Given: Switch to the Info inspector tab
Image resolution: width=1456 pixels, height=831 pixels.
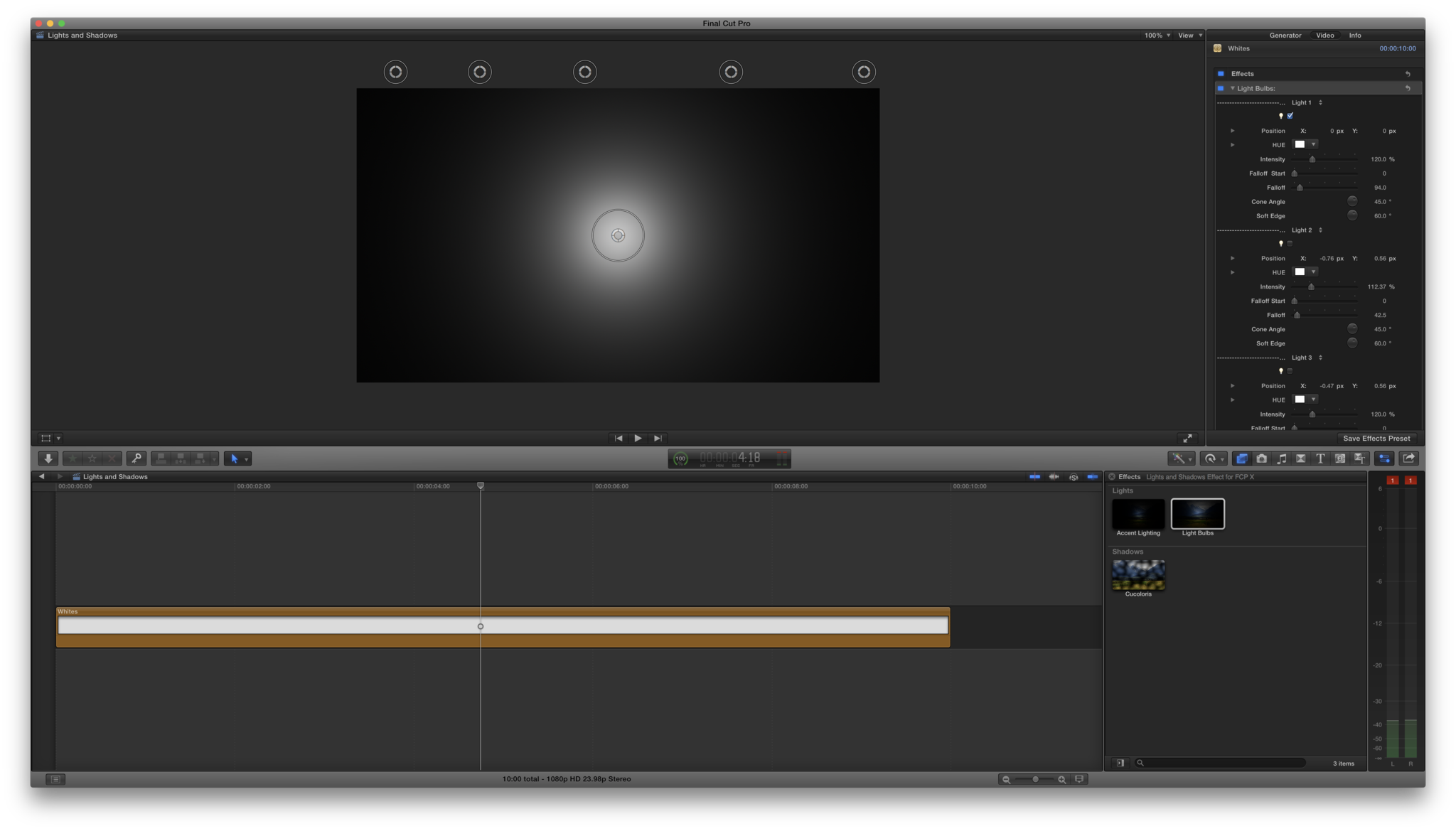Looking at the screenshot, I should click(x=1355, y=35).
